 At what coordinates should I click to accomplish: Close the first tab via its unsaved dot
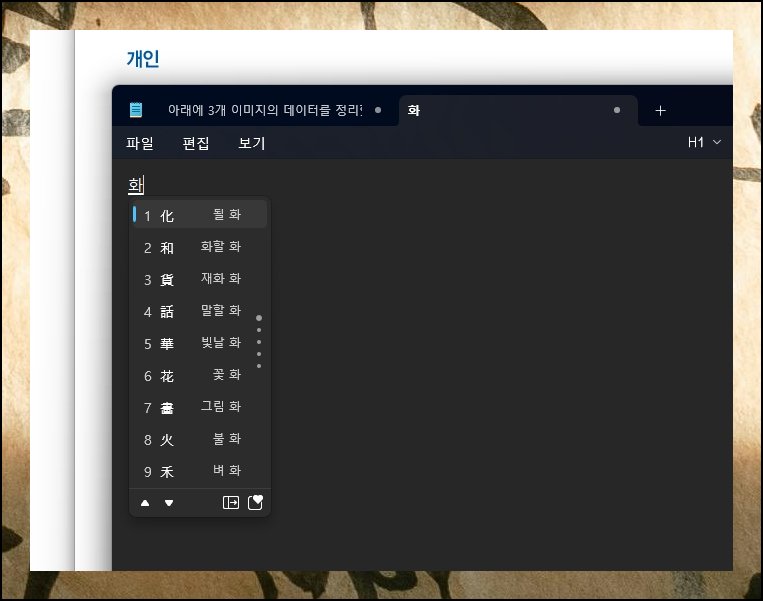point(378,110)
